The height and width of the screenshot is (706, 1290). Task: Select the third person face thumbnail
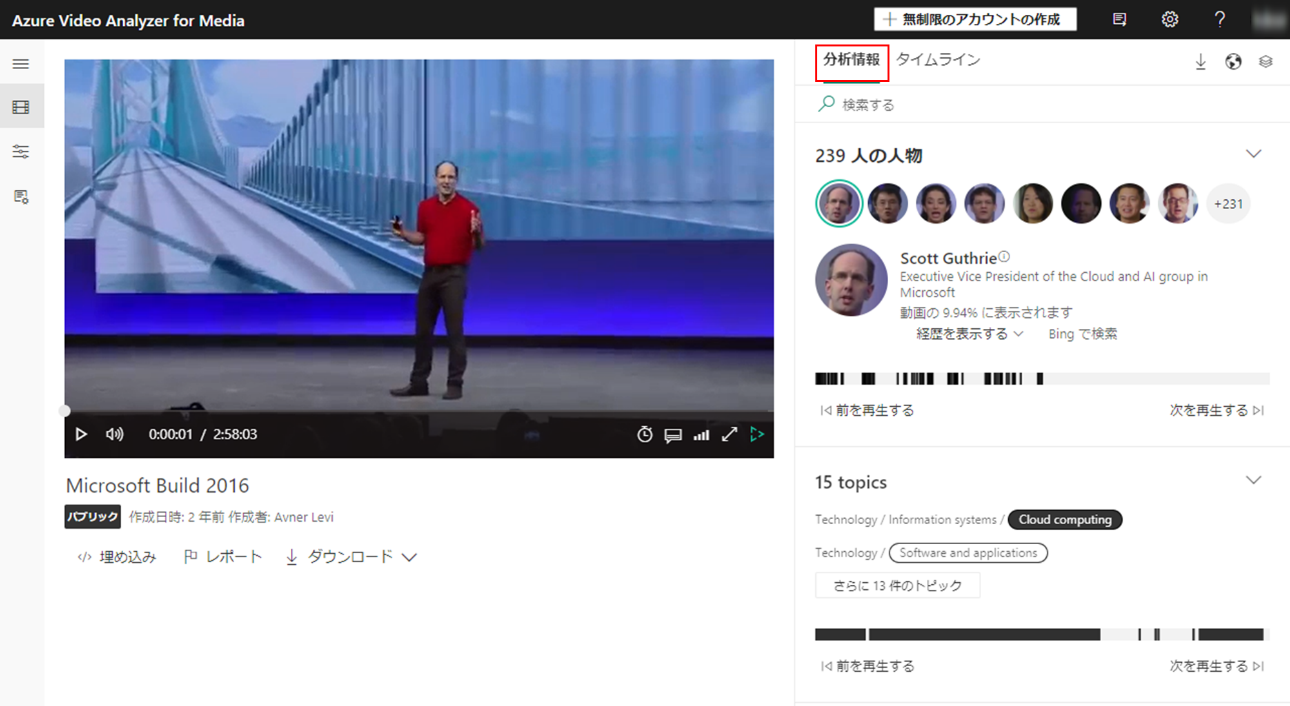(x=936, y=204)
